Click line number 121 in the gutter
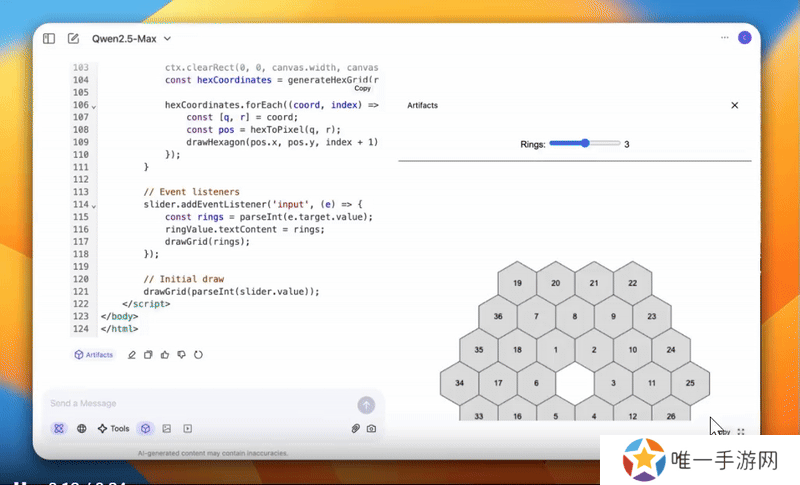This screenshot has width=800, height=485. (81, 292)
